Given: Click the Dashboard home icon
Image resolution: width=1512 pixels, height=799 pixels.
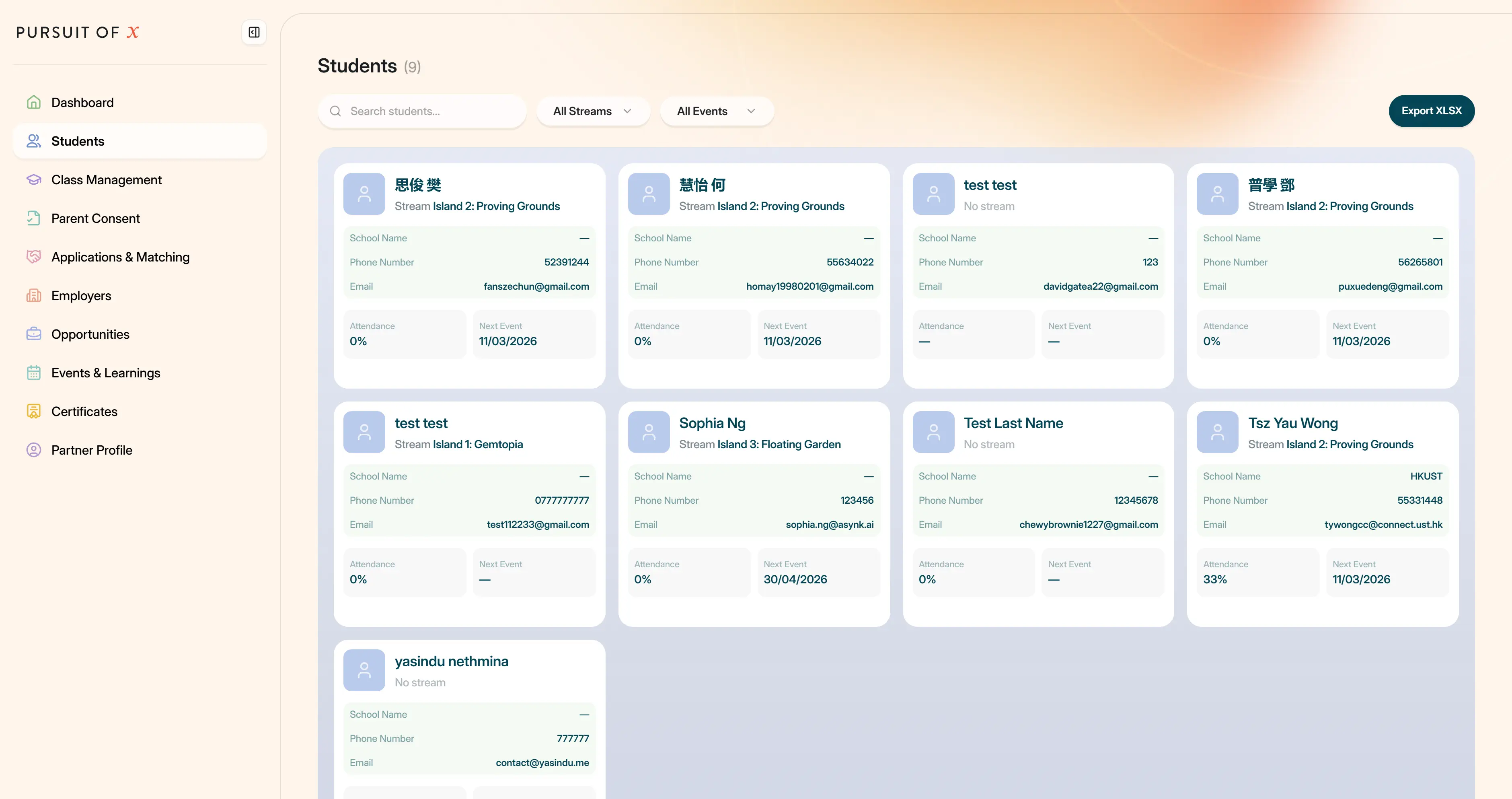Looking at the screenshot, I should (x=34, y=102).
